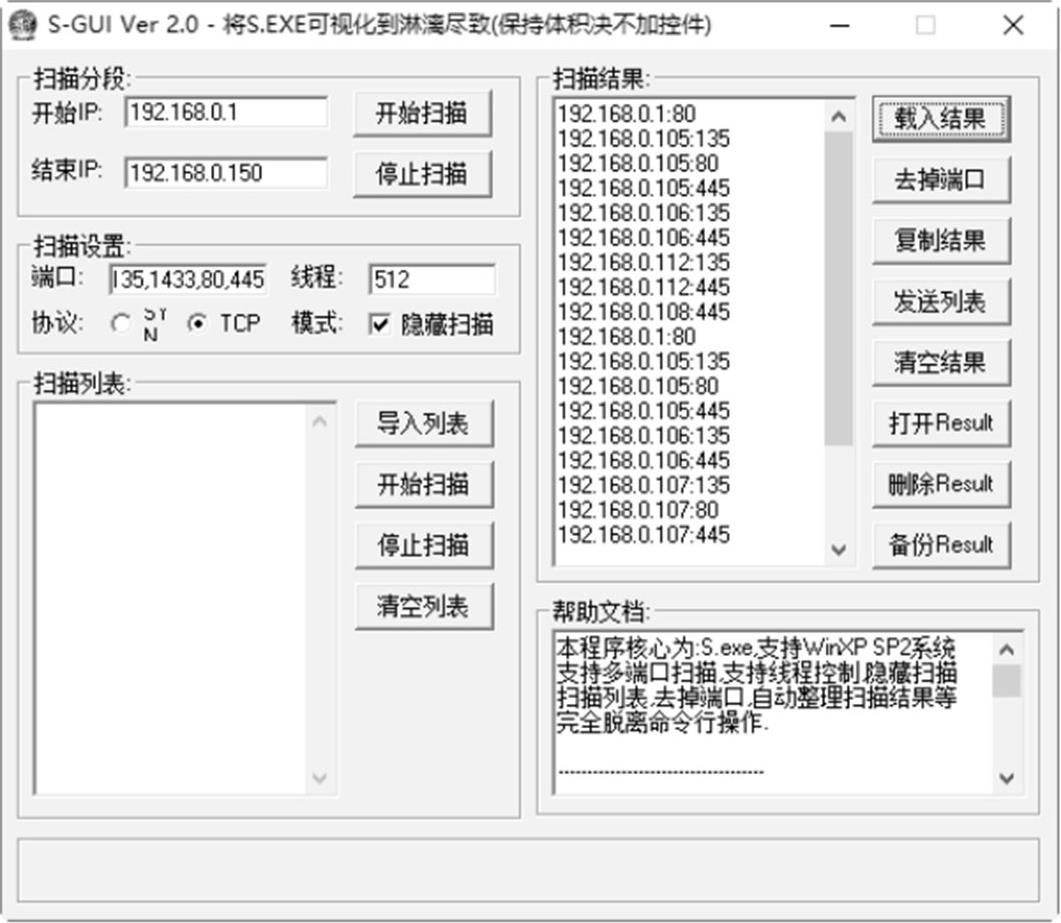Click scan list scrollbar down arrow
The width and height of the screenshot is (1061, 923).
320,778
